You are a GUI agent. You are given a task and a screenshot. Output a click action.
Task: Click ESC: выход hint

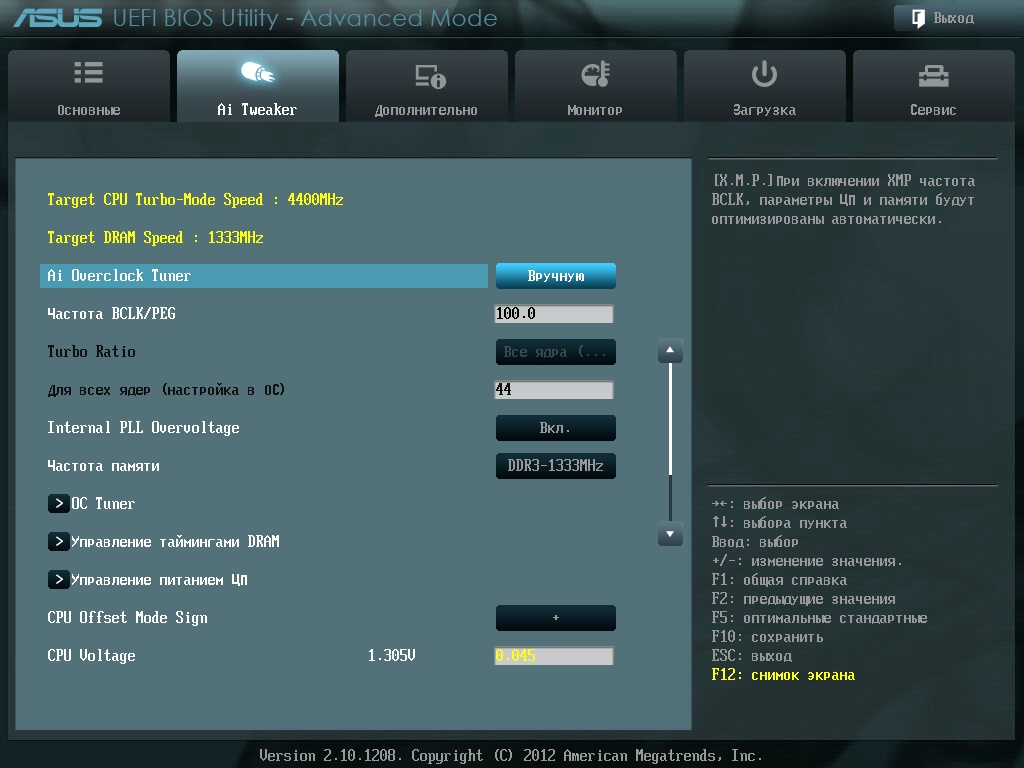tap(752, 656)
